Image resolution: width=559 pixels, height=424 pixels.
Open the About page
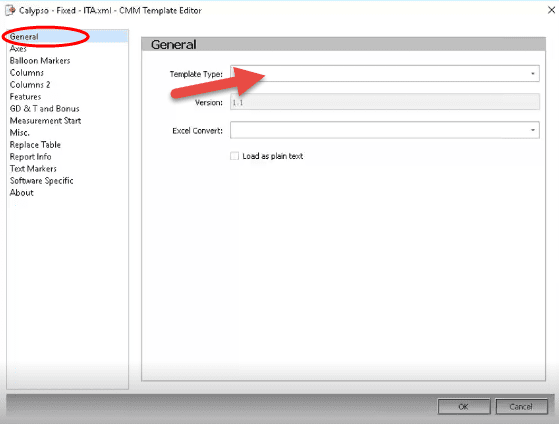pos(21,193)
